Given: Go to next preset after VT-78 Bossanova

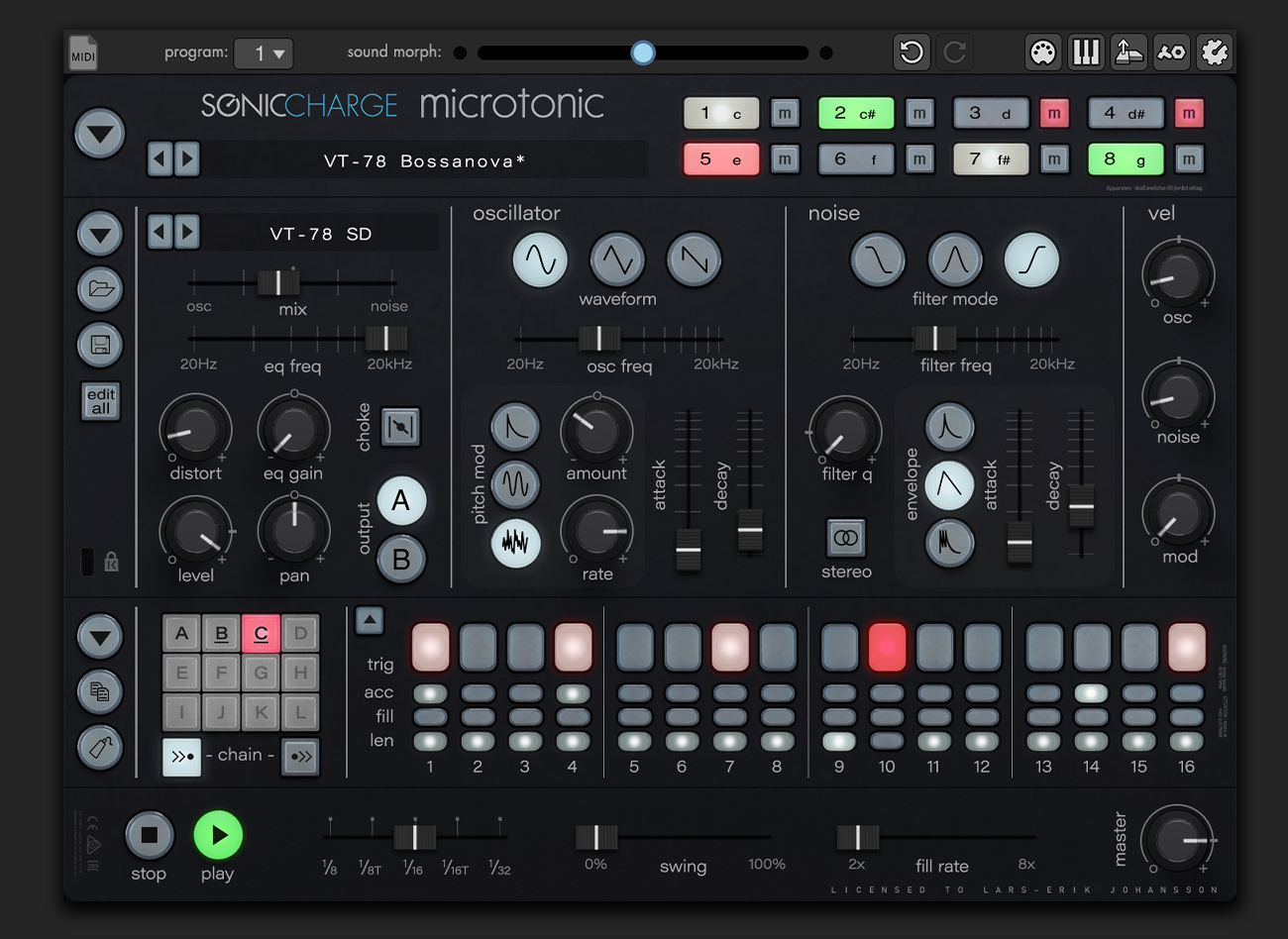Looking at the screenshot, I should coord(187,158).
